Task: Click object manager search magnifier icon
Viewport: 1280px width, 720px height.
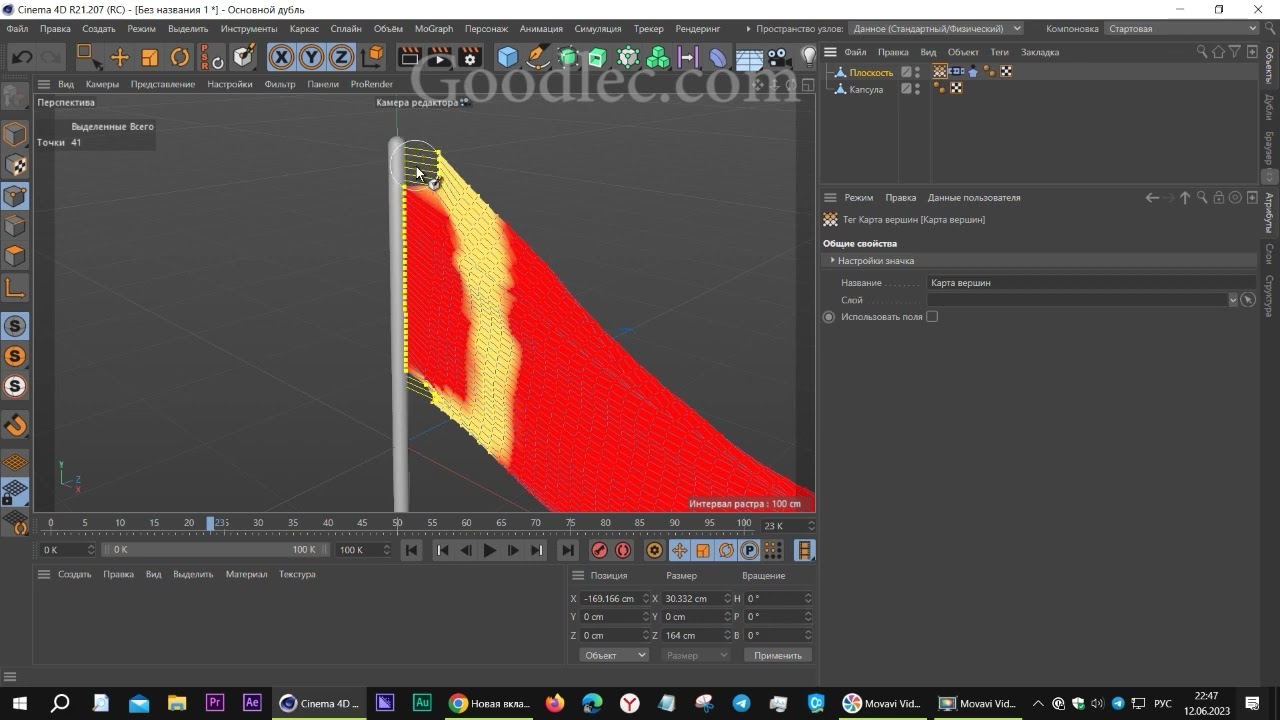Action: pyautogui.click(x=1203, y=52)
